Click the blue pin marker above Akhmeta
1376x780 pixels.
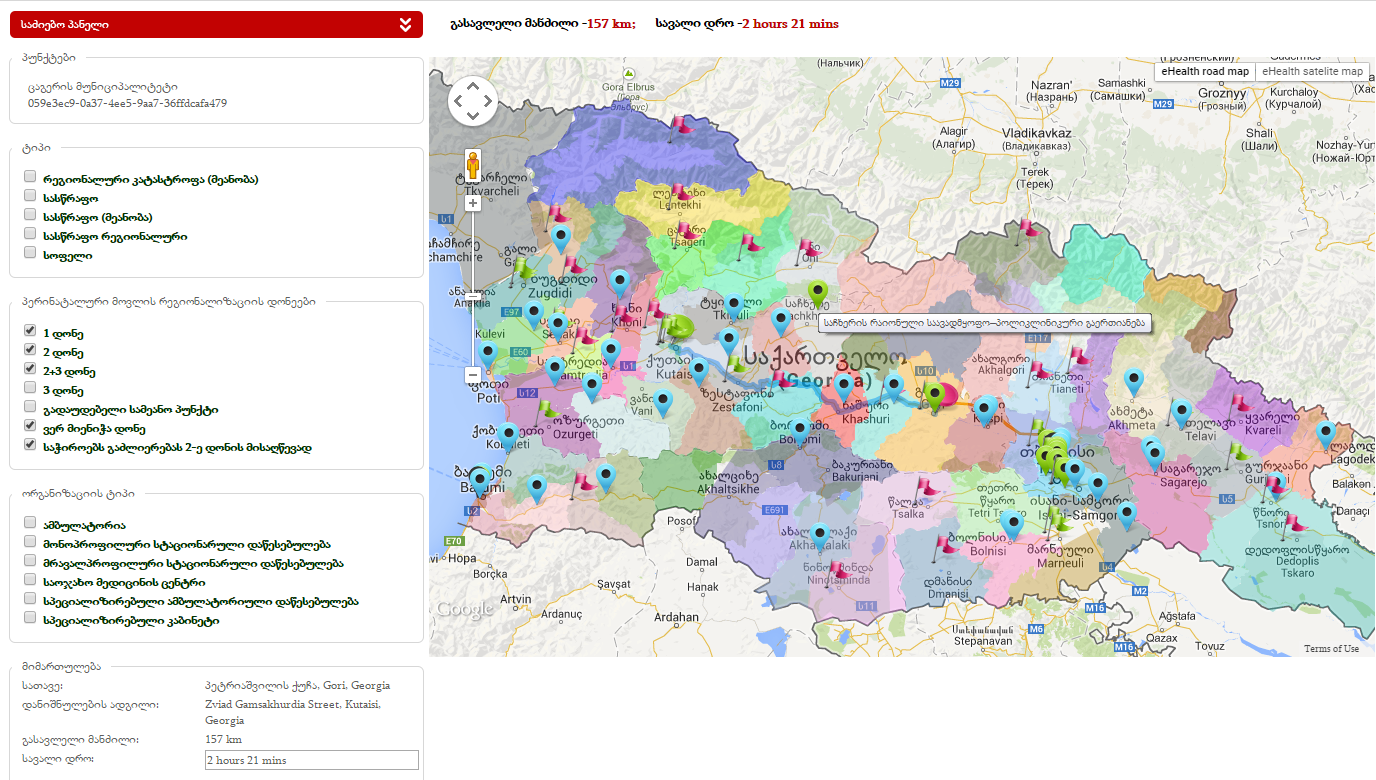click(1133, 380)
